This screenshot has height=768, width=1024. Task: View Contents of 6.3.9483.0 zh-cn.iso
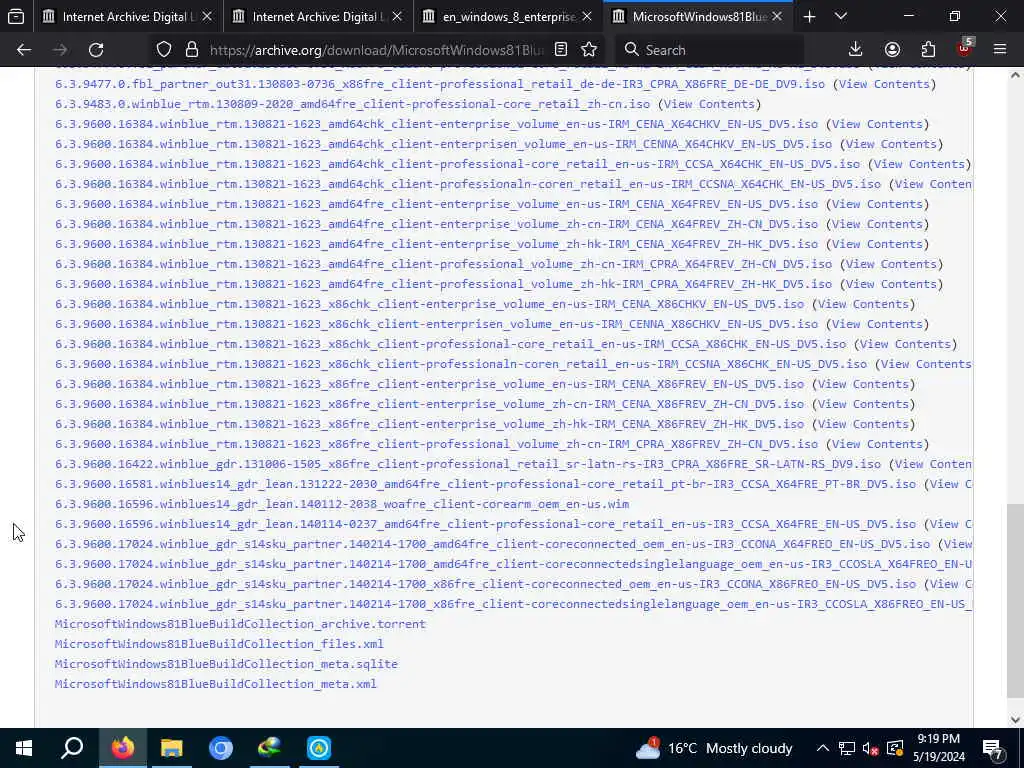coord(709,104)
